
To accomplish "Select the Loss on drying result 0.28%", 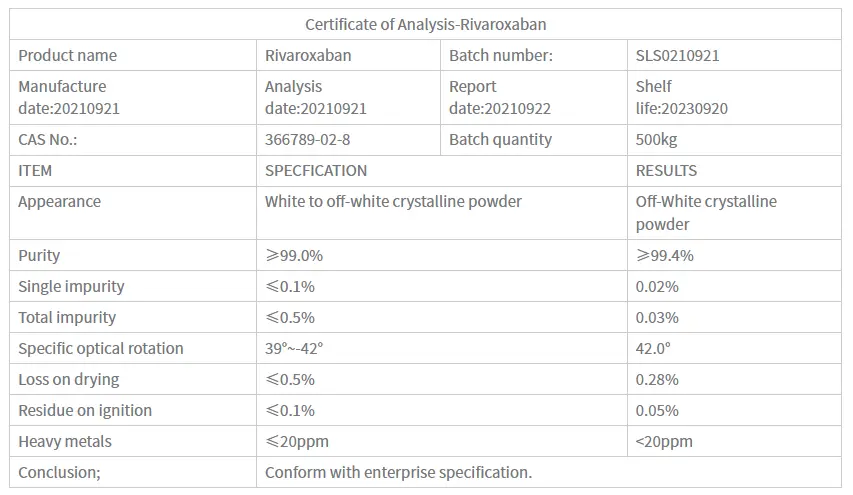I will pyautogui.click(x=657, y=380).
